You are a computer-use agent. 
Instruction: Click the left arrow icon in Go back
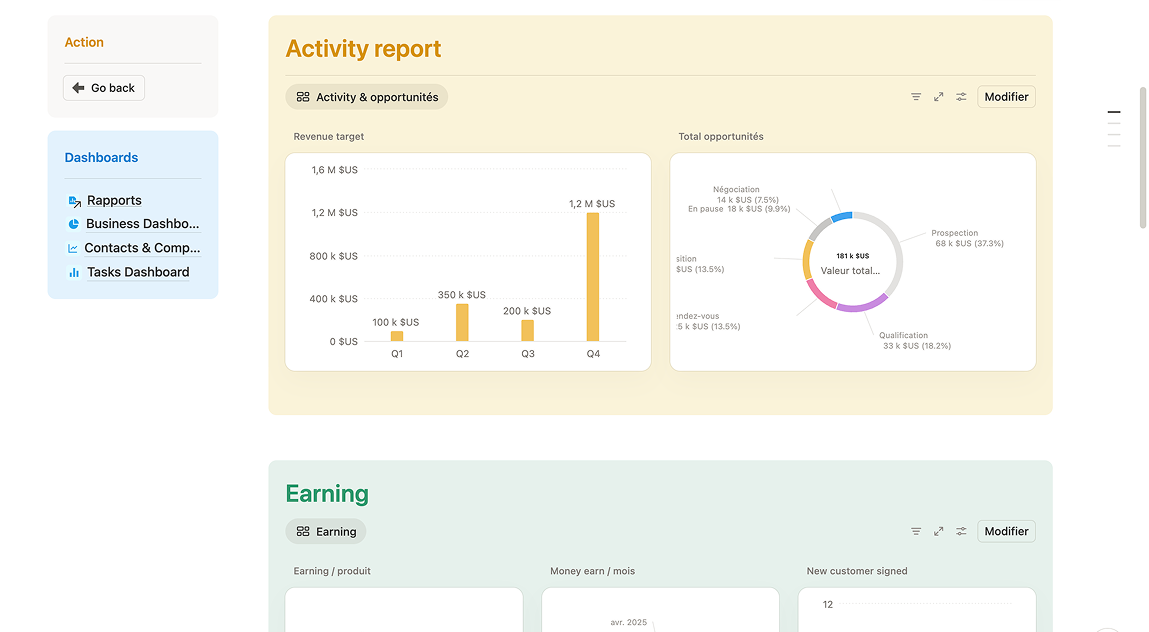click(x=78, y=88)
